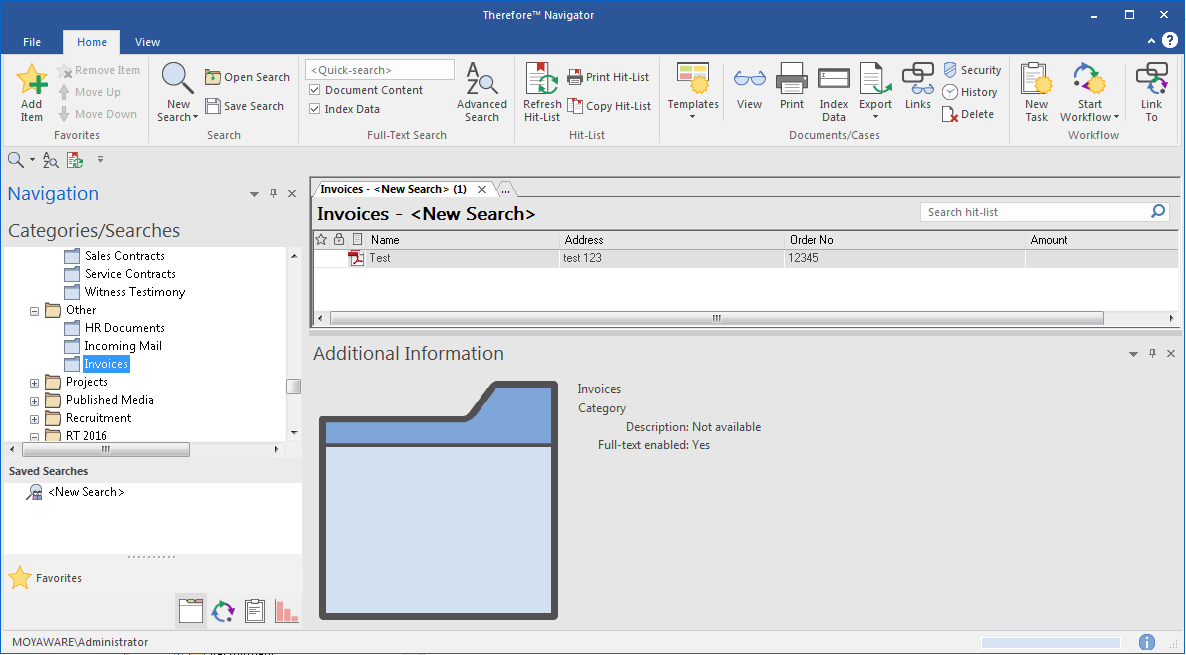Screen dimensions: 1186x655
Task: Switch to the View ribbon tab
Action: pyautogui.click(x=147, y=42)
